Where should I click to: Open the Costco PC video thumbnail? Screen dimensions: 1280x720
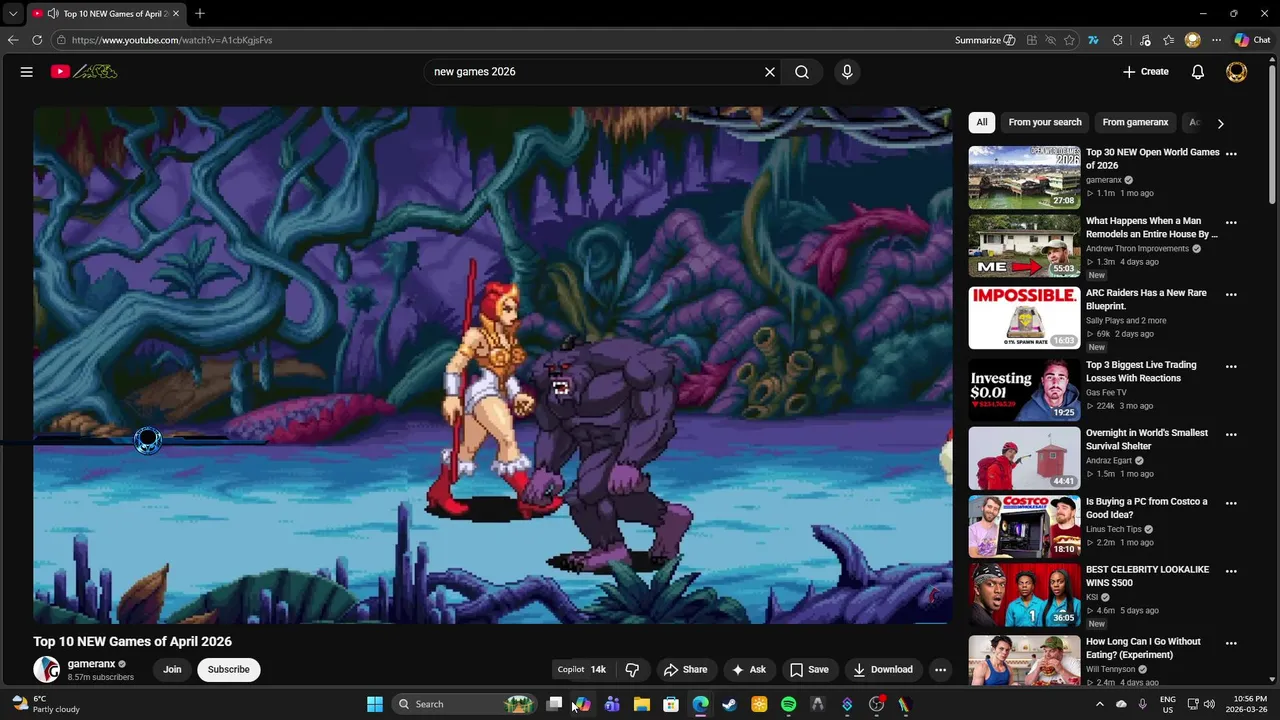coord(1024,526)
